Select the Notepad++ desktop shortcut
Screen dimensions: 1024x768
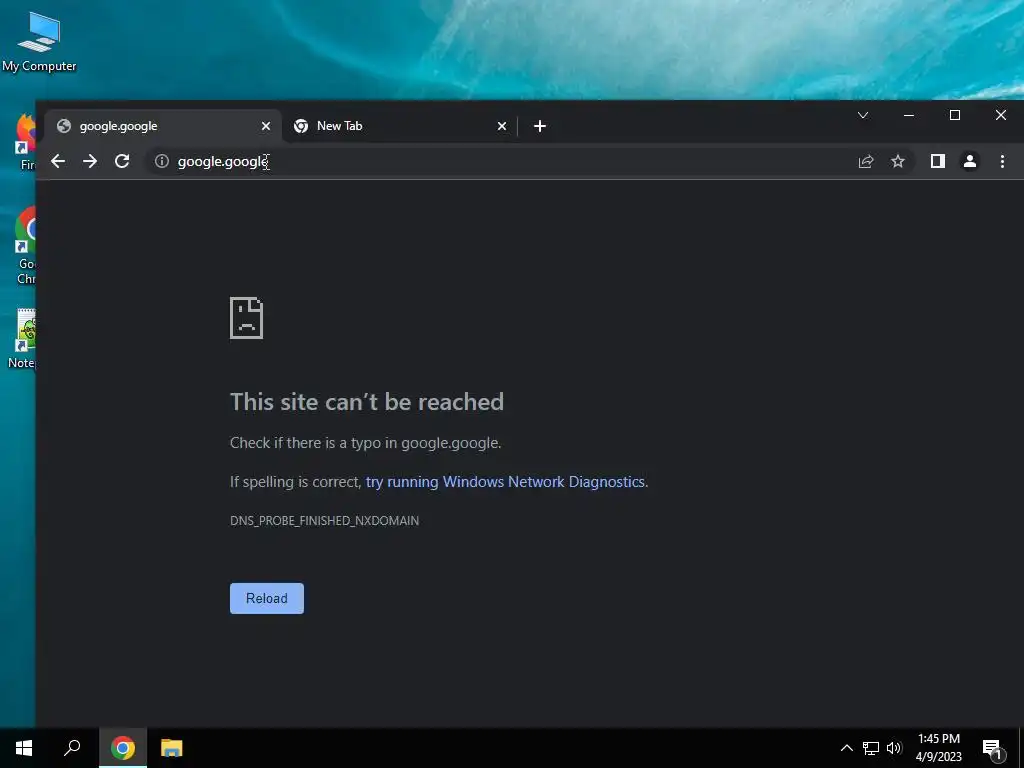coord(24,339)
